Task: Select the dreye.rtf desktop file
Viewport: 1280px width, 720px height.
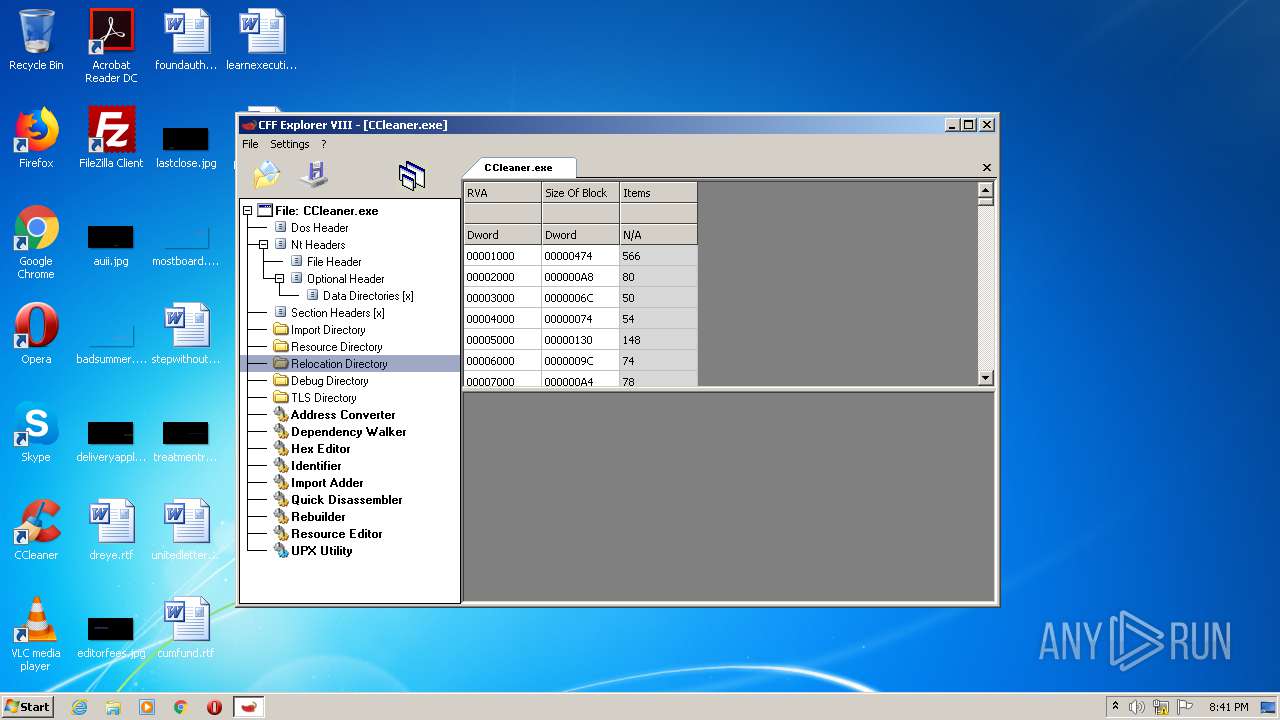Action: point(111,530)
